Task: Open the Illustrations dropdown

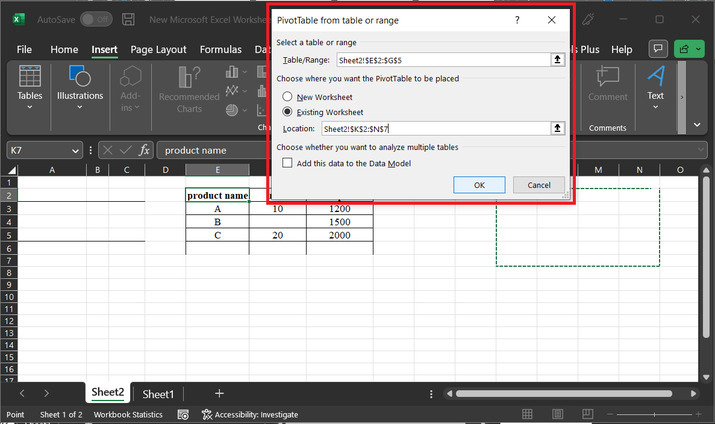Action: point(80,88)
